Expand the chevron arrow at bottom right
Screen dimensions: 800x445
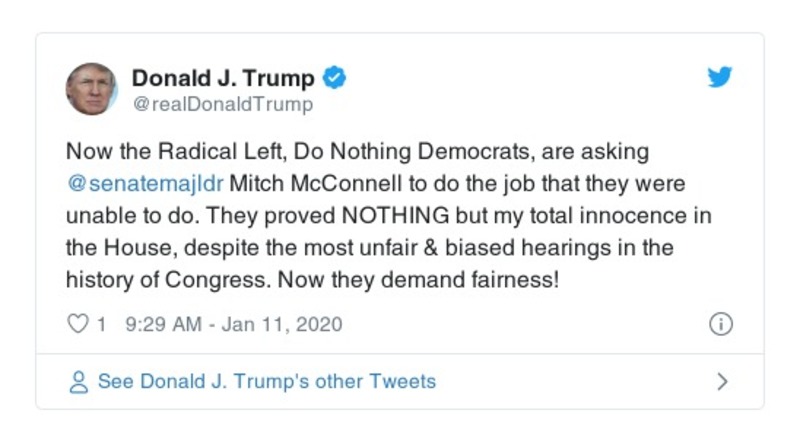tap(722, 381)
